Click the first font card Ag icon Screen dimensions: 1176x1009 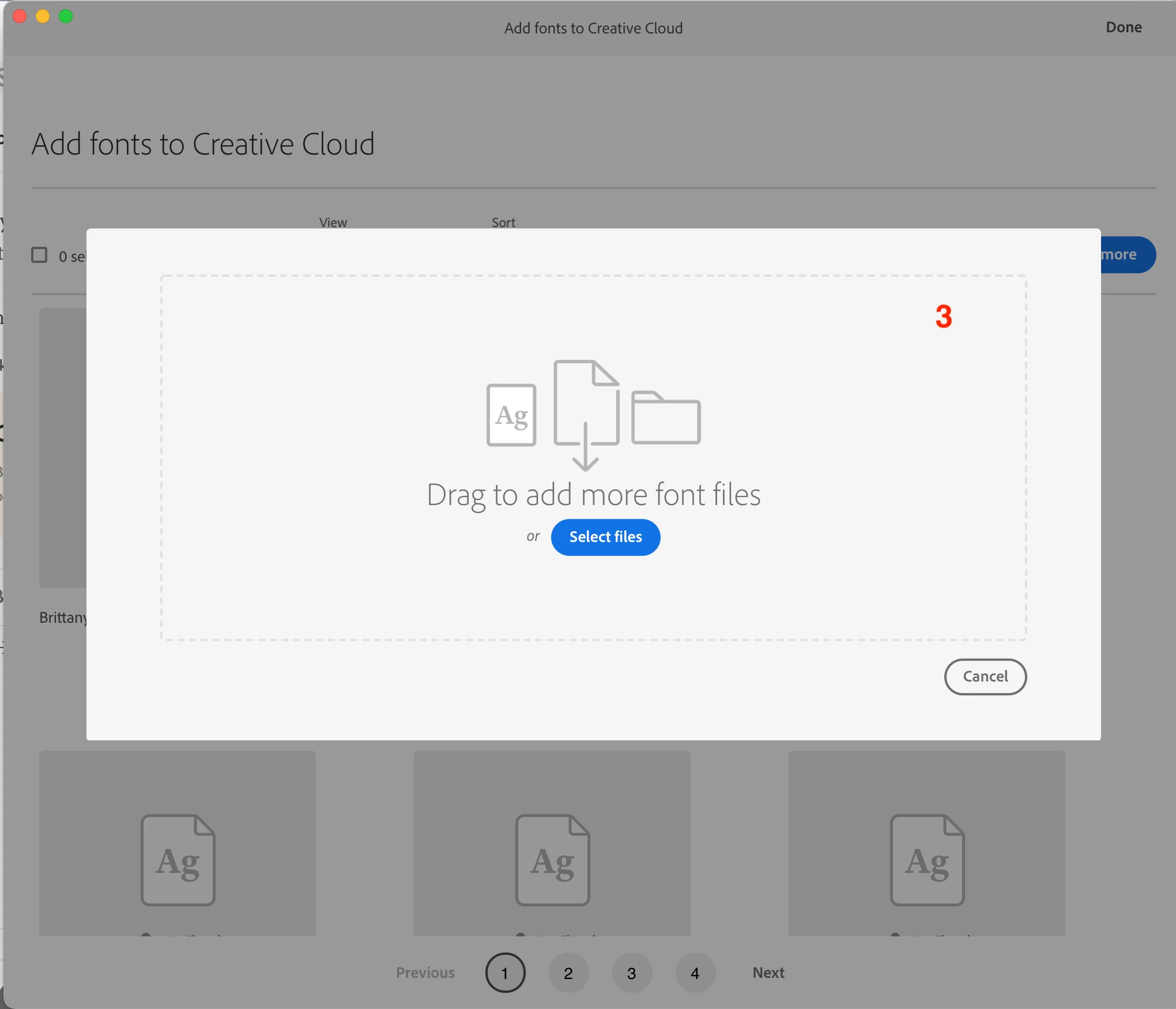tap(178, 860)
